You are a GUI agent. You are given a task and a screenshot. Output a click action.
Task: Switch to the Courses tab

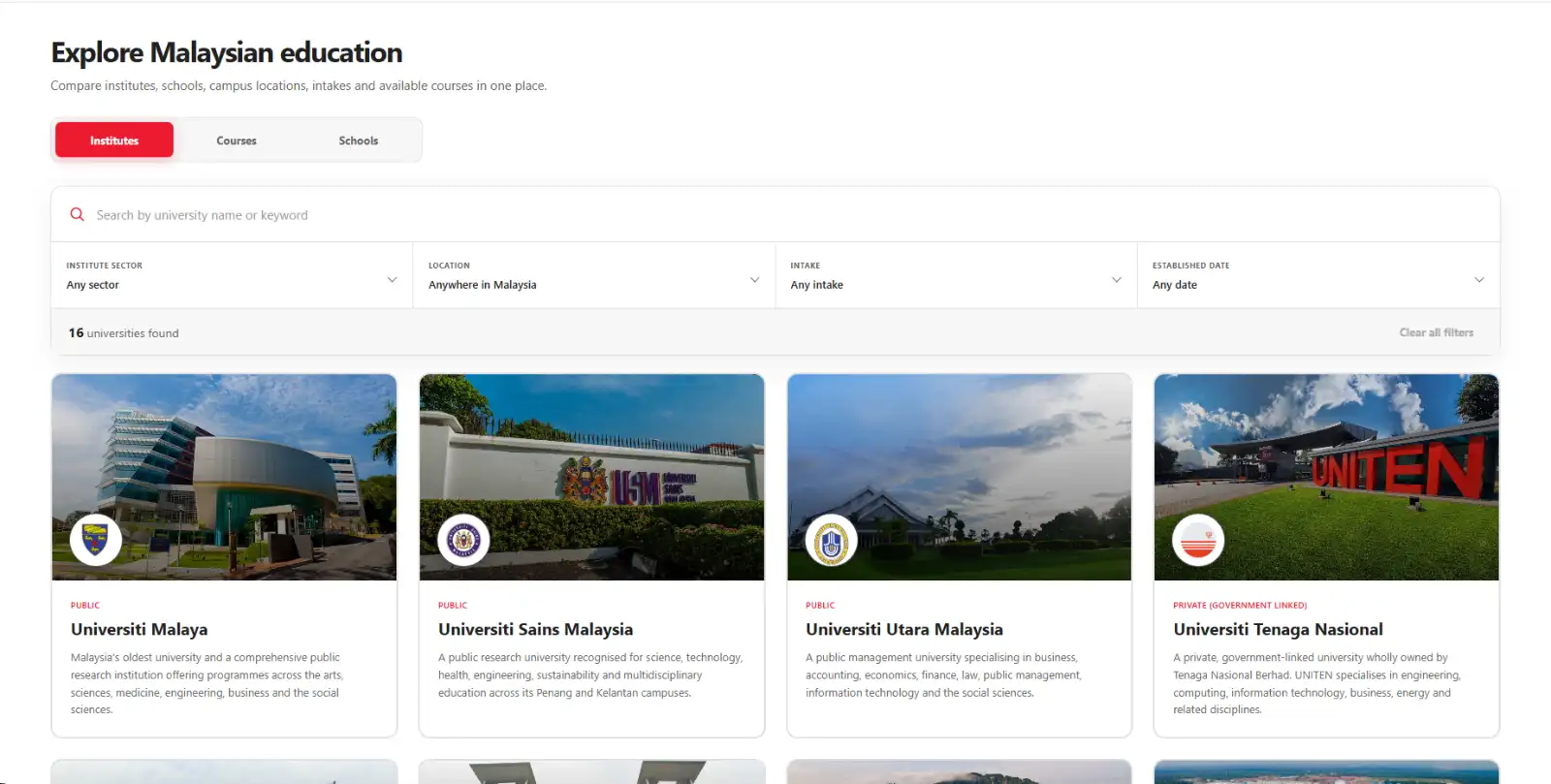tap(237, 141)
